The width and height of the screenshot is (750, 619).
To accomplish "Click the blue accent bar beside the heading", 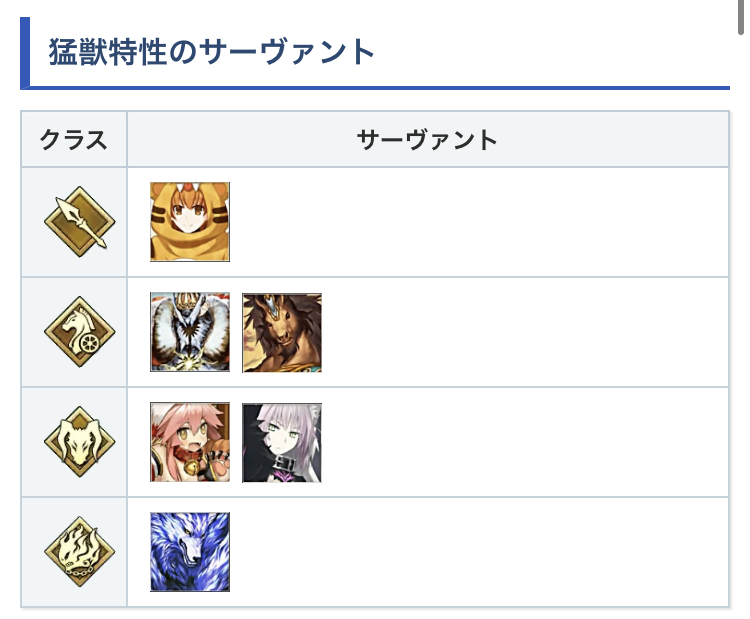I will 25,51.
